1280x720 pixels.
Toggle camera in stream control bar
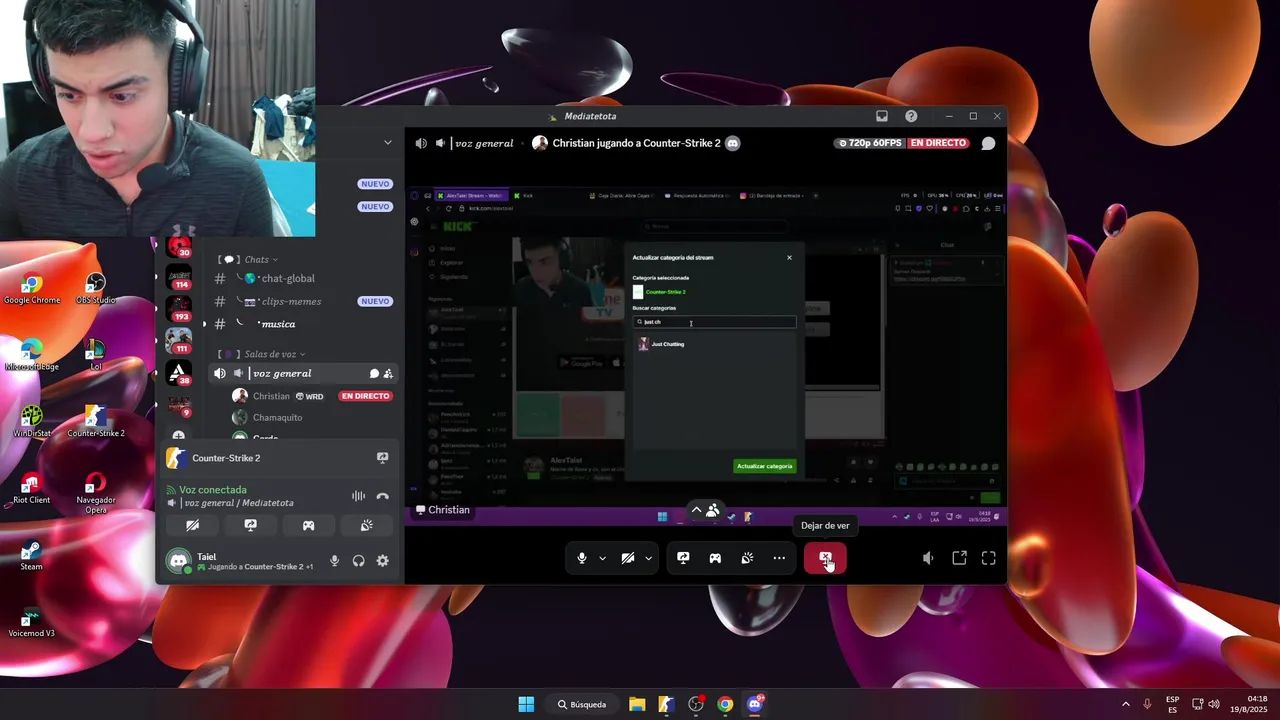(628, 558)
